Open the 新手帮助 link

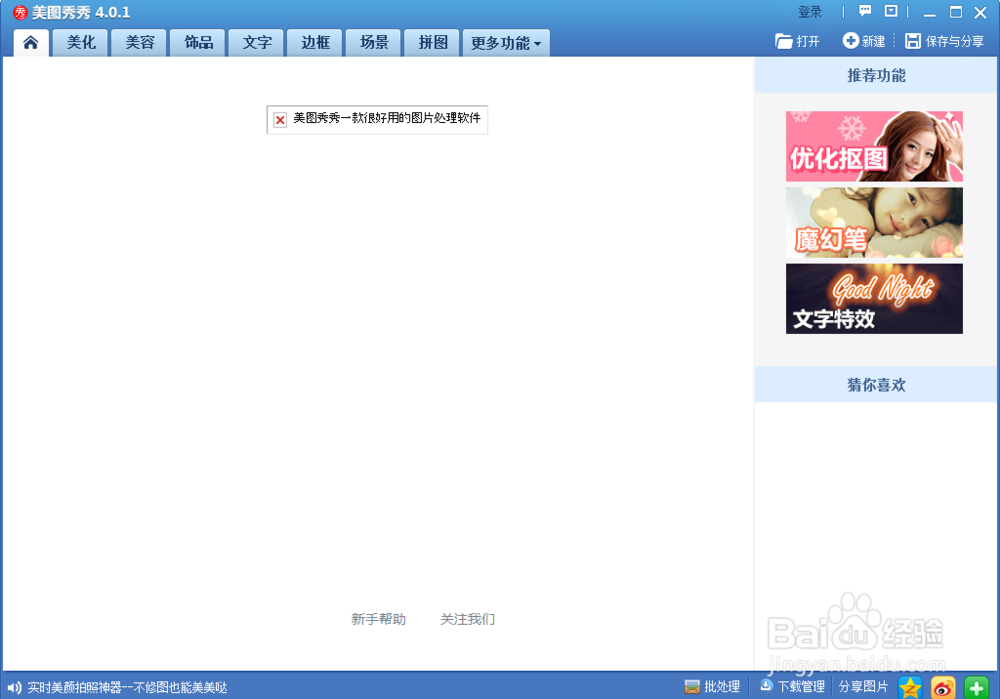coord(378,619)
